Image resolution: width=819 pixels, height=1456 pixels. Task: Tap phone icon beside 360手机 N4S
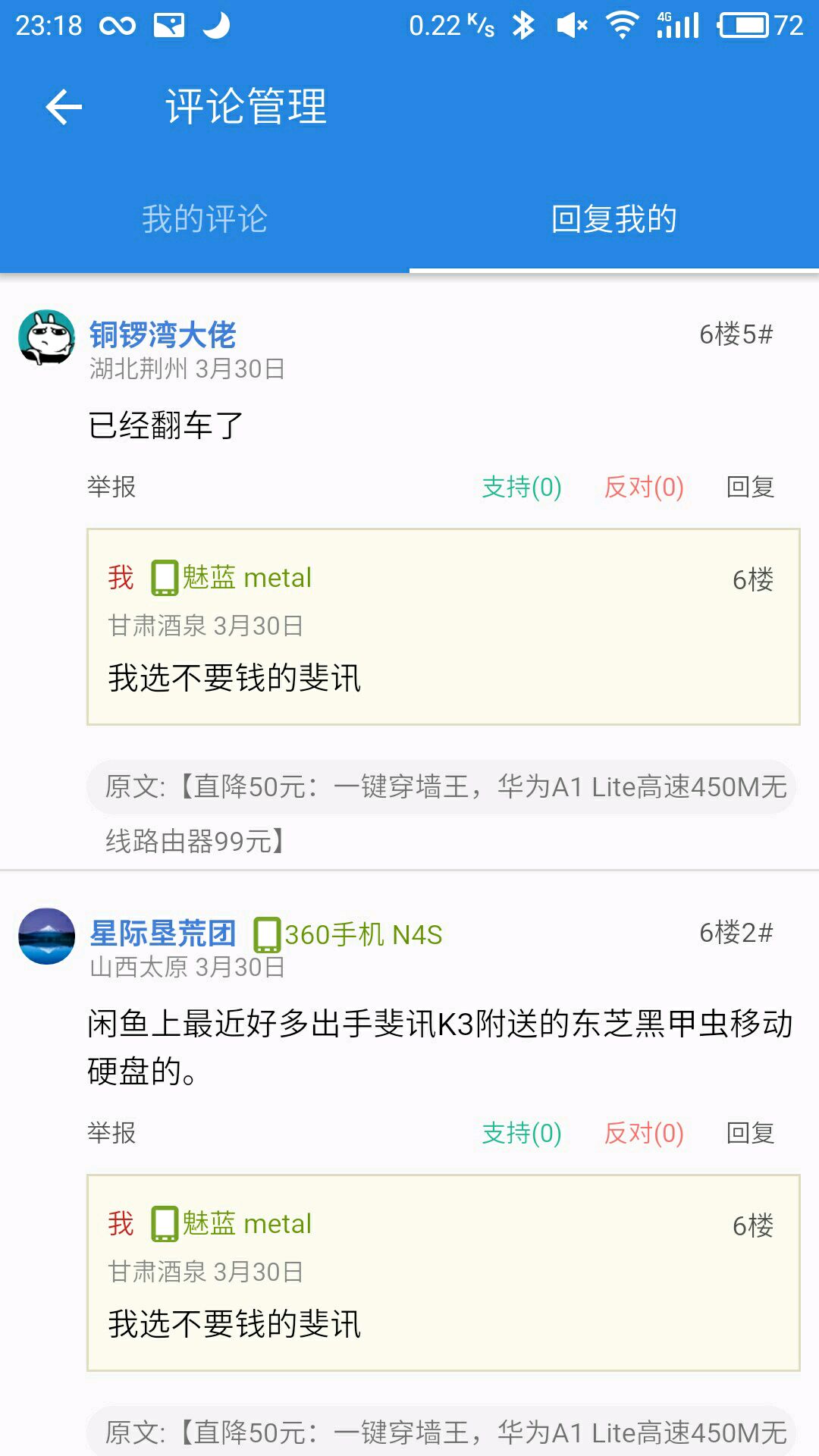point(266,934)
